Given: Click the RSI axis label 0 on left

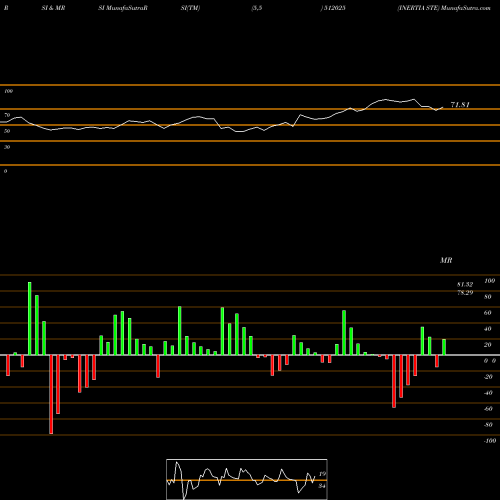Looking at the screenshot, I should coord(5,171).
